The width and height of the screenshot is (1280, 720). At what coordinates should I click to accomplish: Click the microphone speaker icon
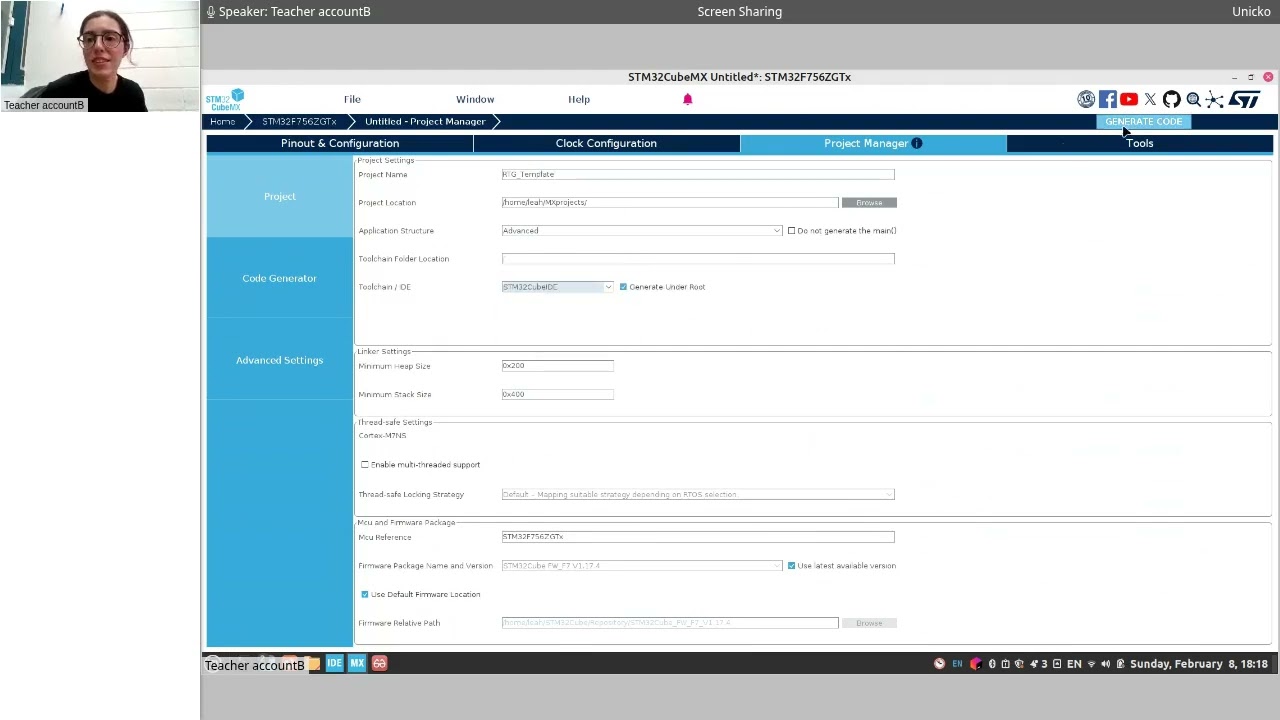(210, 11)
